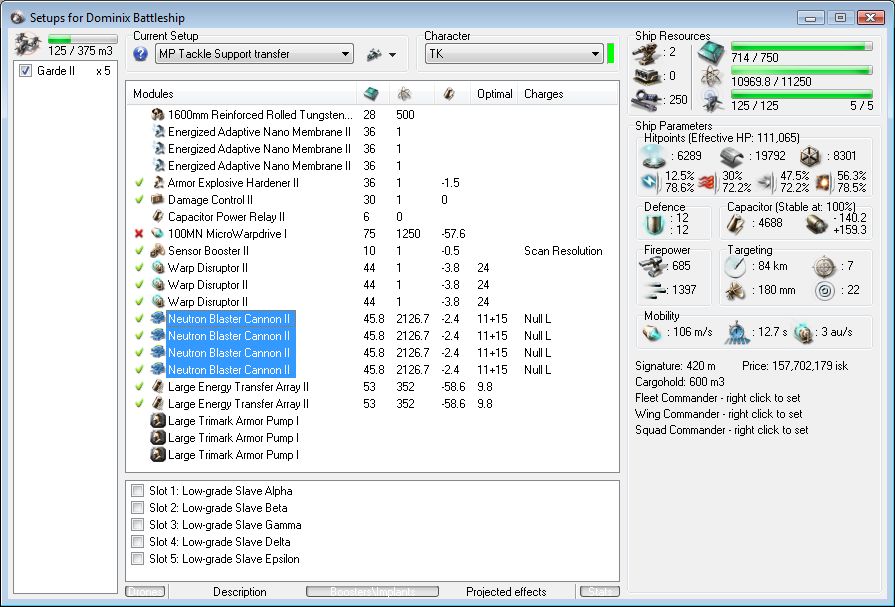895x607 pixels.
Task: Enable Slot 5 Low-grade Slave Epsilon implant
Action: (x=137, y=559)
